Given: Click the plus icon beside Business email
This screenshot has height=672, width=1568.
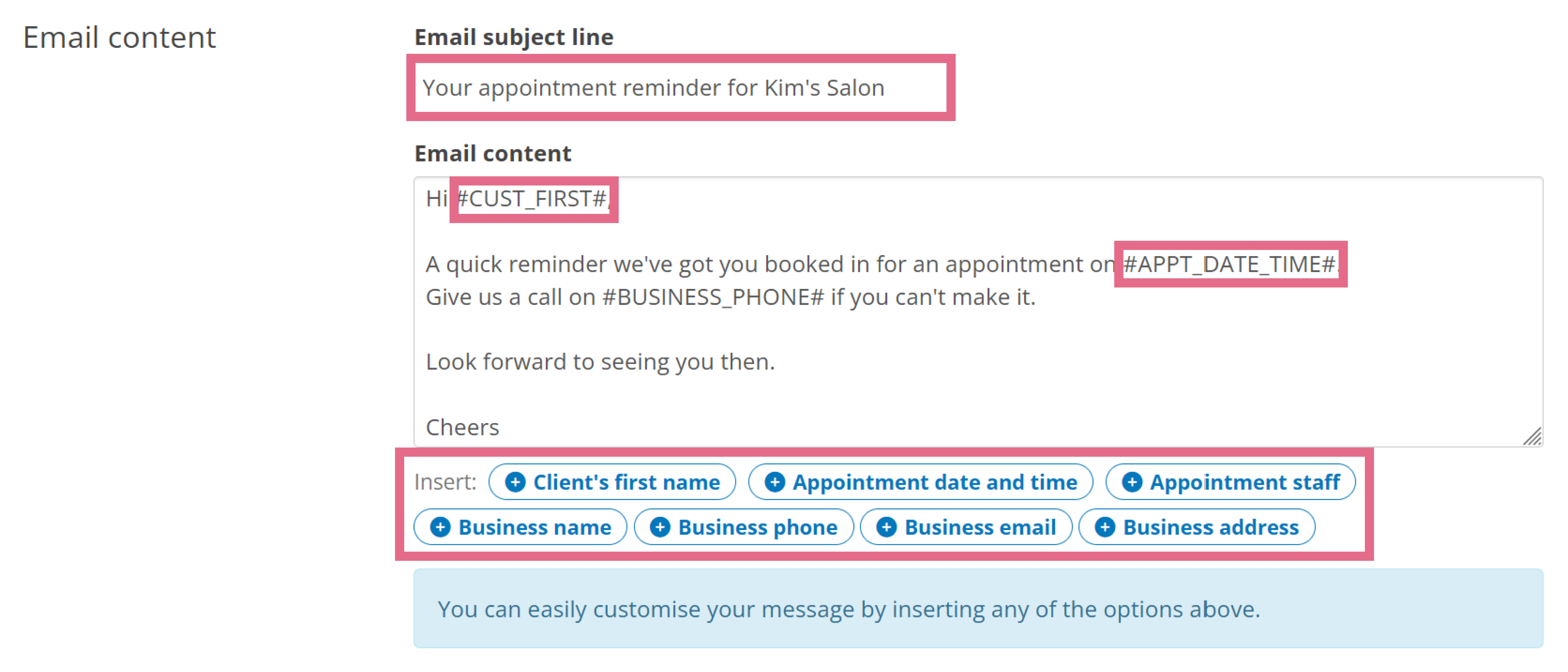Looking at the screenshot, I should [x=886, y=527].
